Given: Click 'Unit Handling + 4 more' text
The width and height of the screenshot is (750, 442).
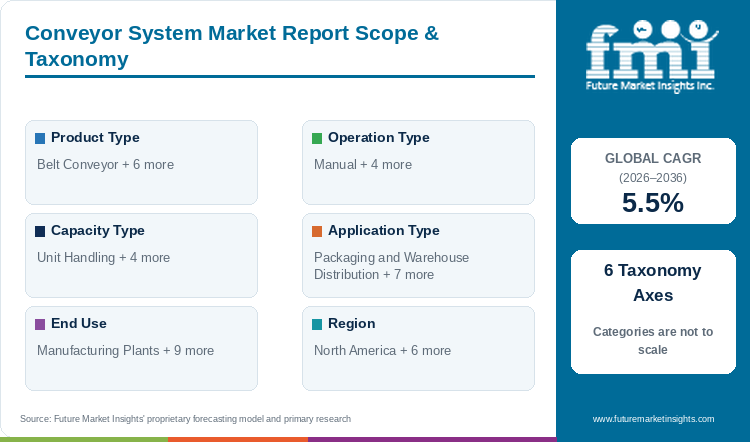Looking at the screenshot, I should point(104,257).
